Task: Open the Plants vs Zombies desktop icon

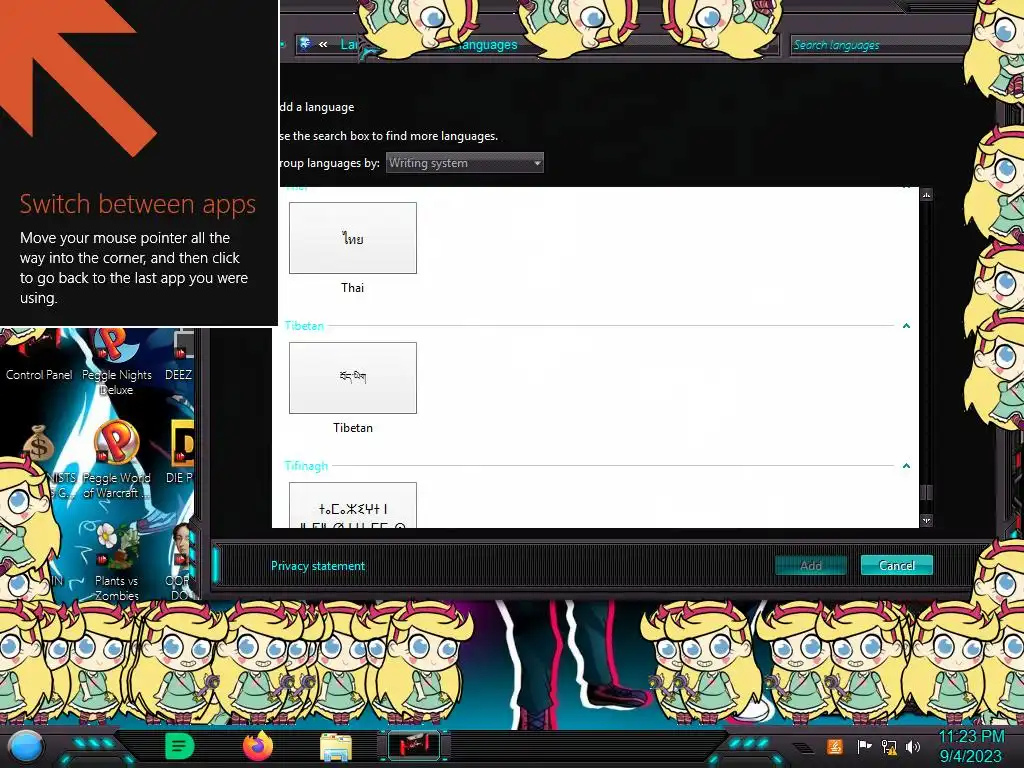Action: pyautogui.click(x=117, y=562)
